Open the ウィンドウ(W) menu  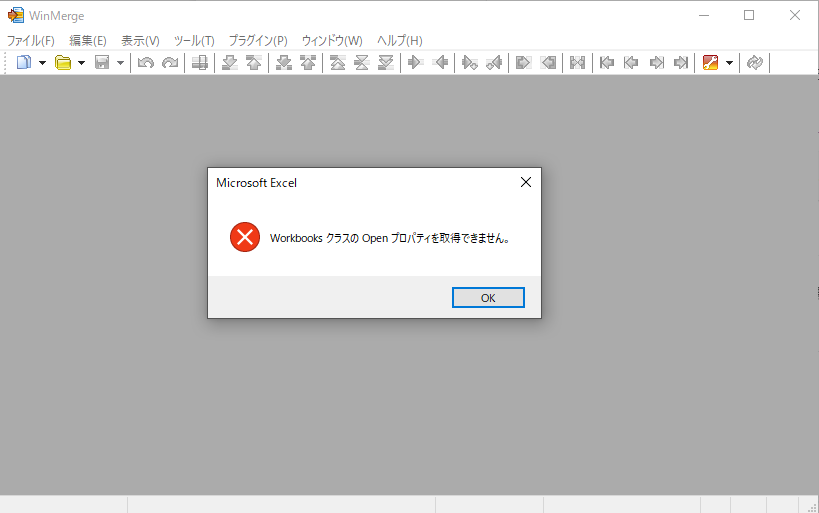332,40
